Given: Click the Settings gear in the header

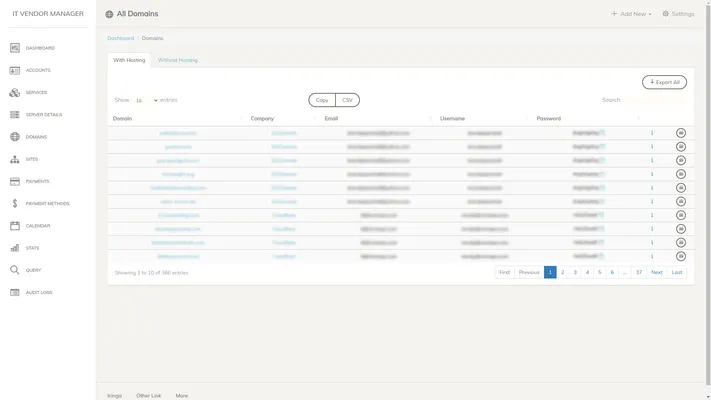Looking at the screenshot, I should [x=678, y=14].
